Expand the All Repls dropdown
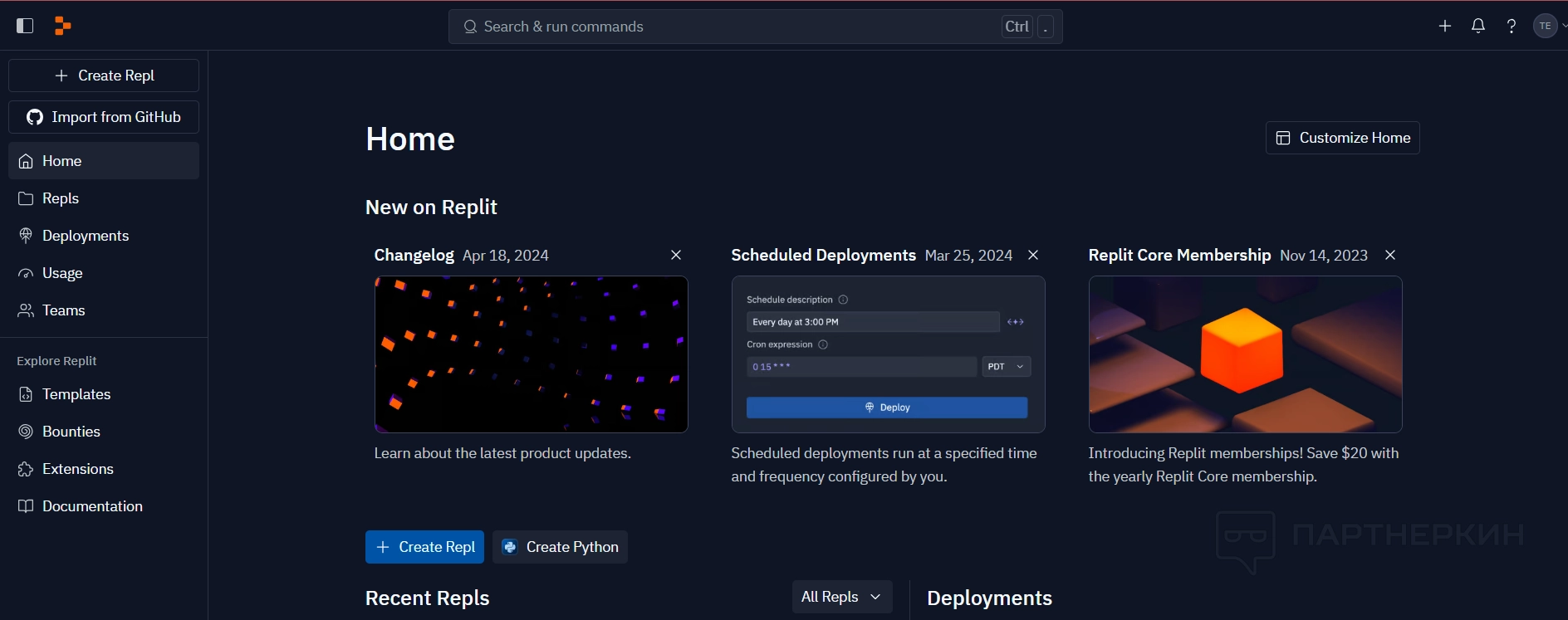Image resolution: width=1568 pixels, height=620 pixels. [841, 597]
